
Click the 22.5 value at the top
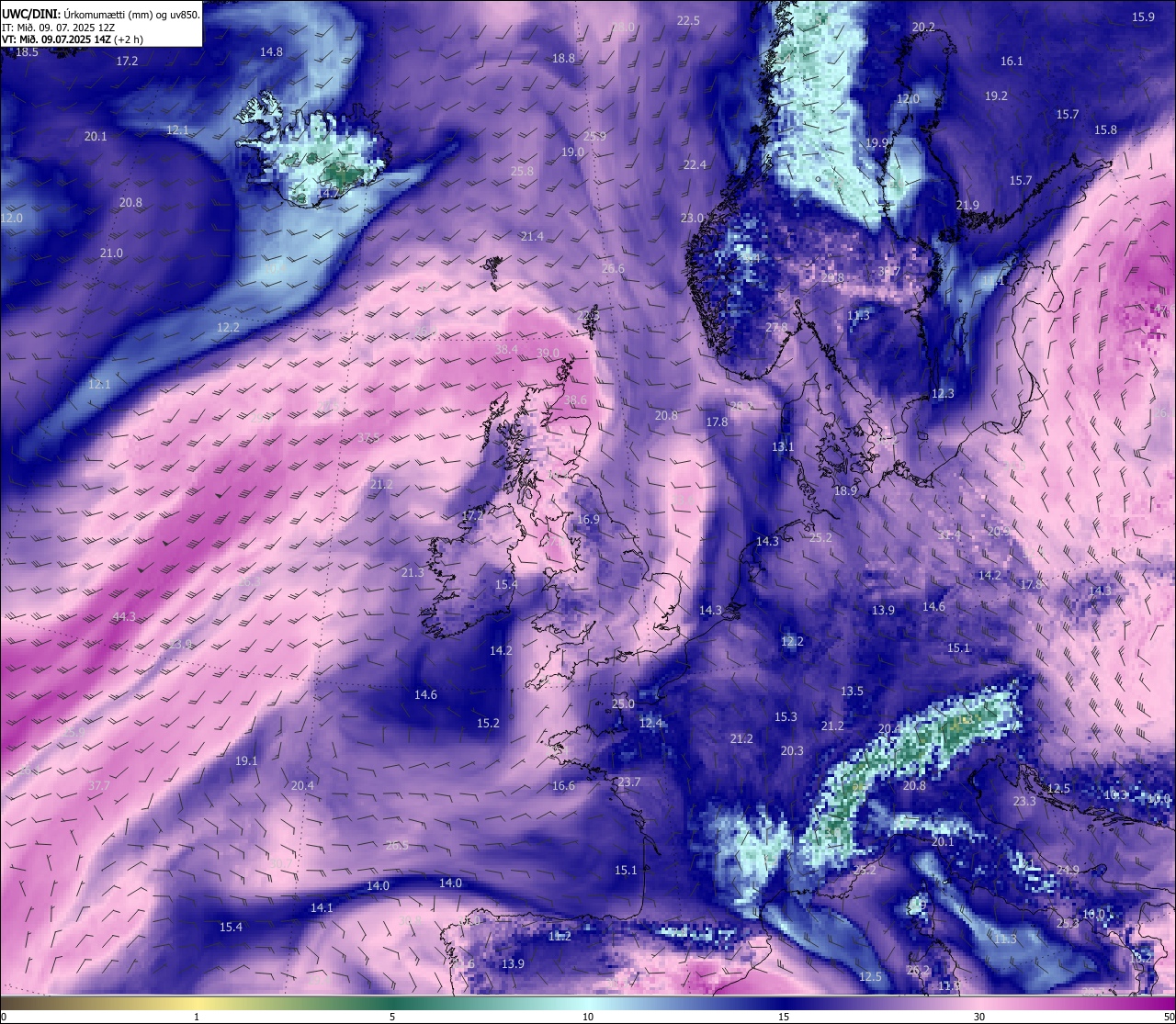pos(688,21)
